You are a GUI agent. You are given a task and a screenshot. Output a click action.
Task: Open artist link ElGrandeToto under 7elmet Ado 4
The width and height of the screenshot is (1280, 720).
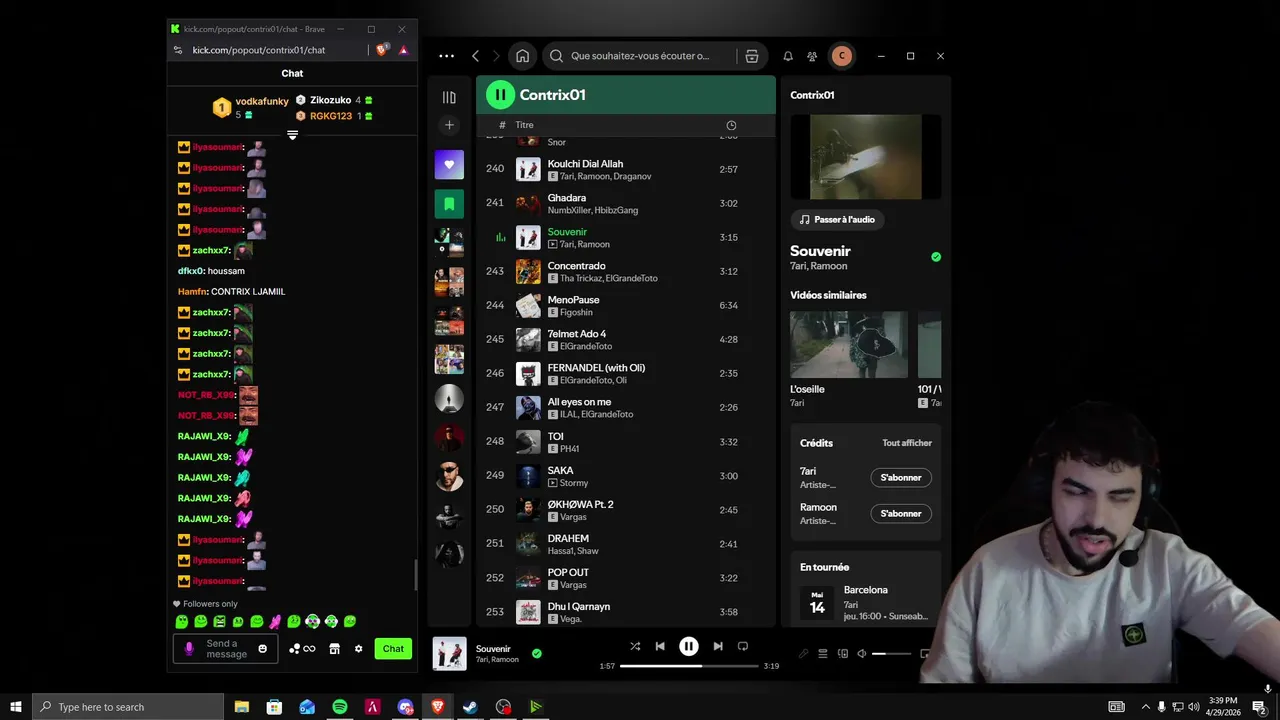[586, 346]
